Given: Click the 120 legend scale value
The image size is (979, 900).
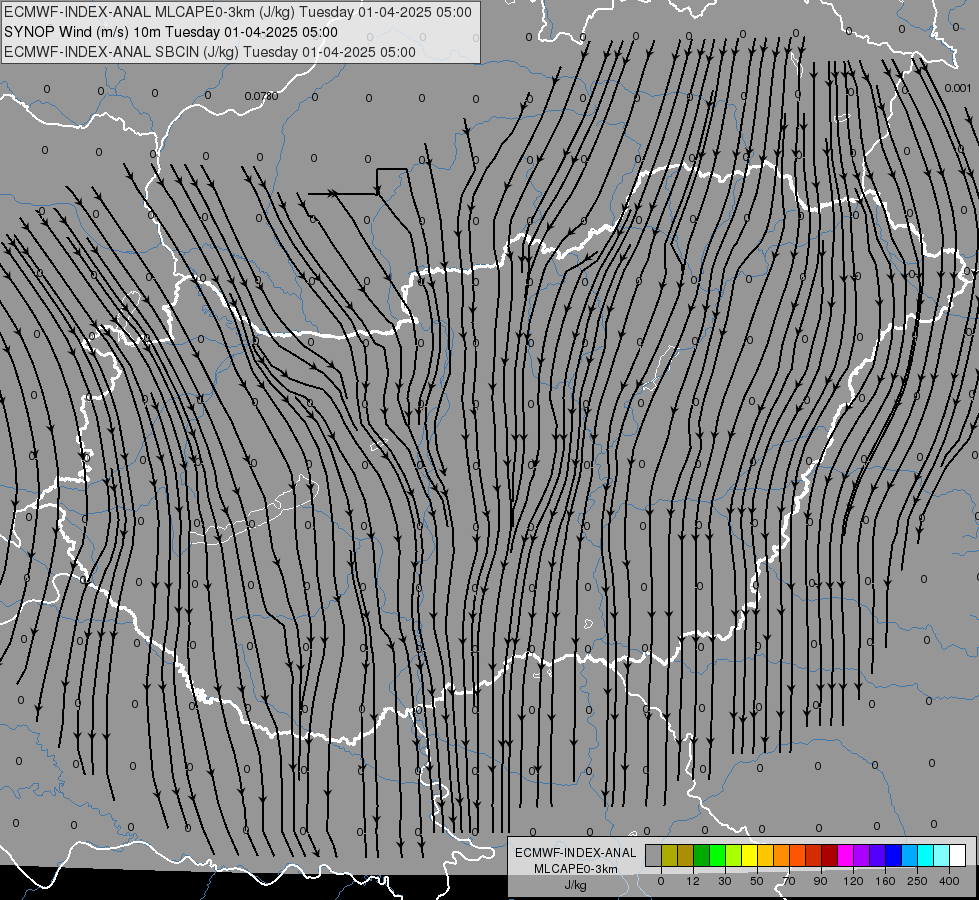Looking at the screenshot, I should 854,881.
